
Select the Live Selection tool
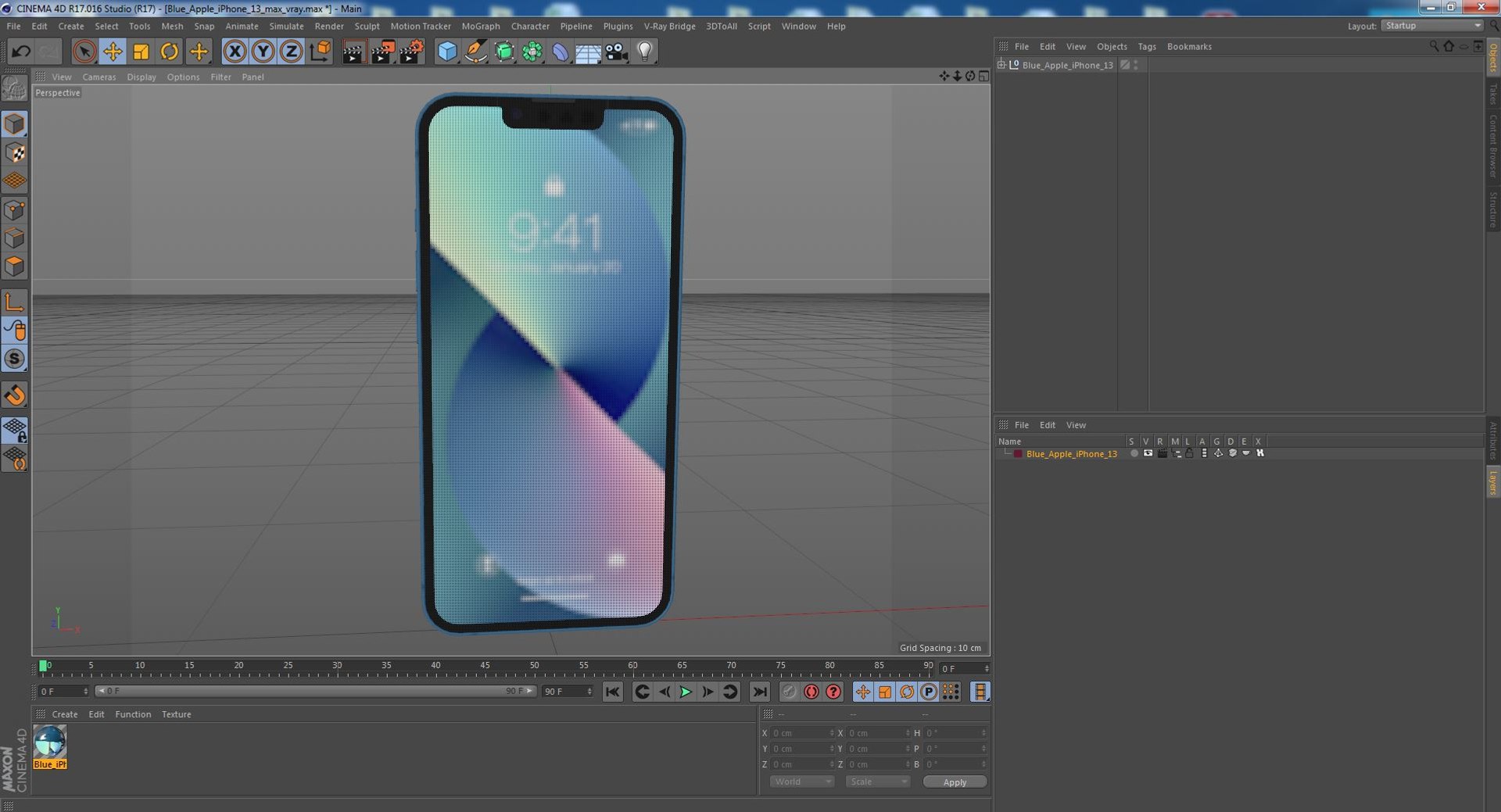pyautogui.click(x=84, y=52)
